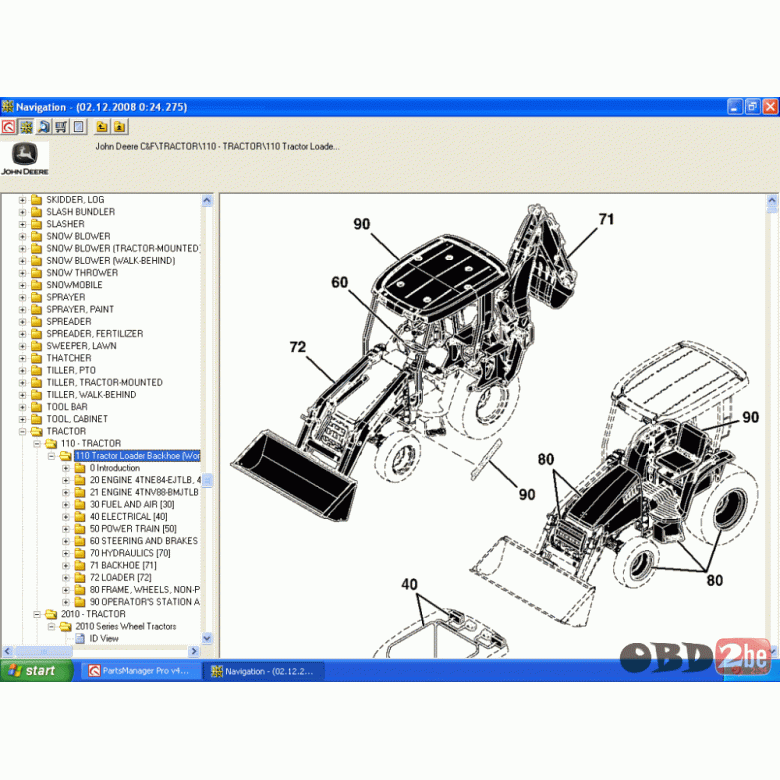Open the shopping cart toolbar icon
Image resolution: width=780 pixels, height=780 pixels.
pyautogui.click(x=61, y=127)
